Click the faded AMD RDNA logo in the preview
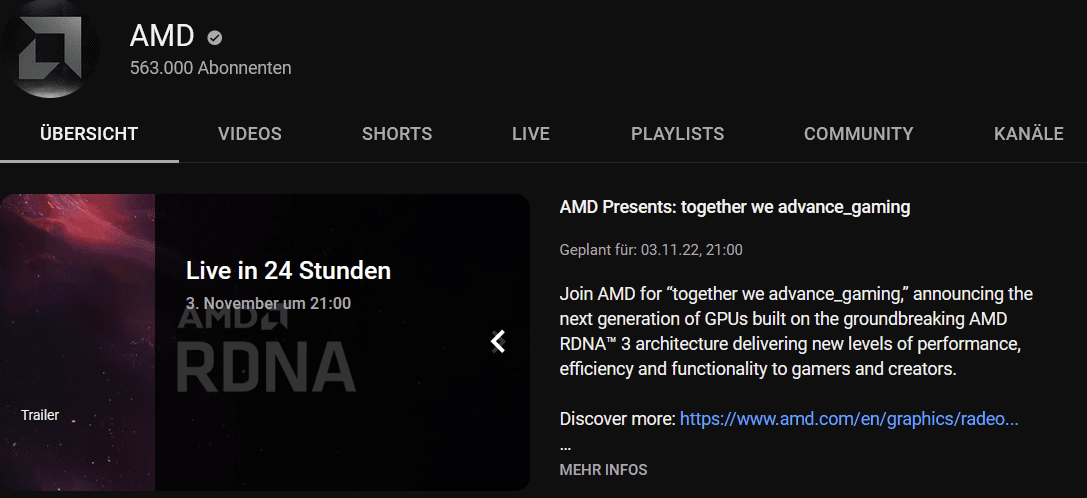1087x498 pixels. [x=266, y=349]
